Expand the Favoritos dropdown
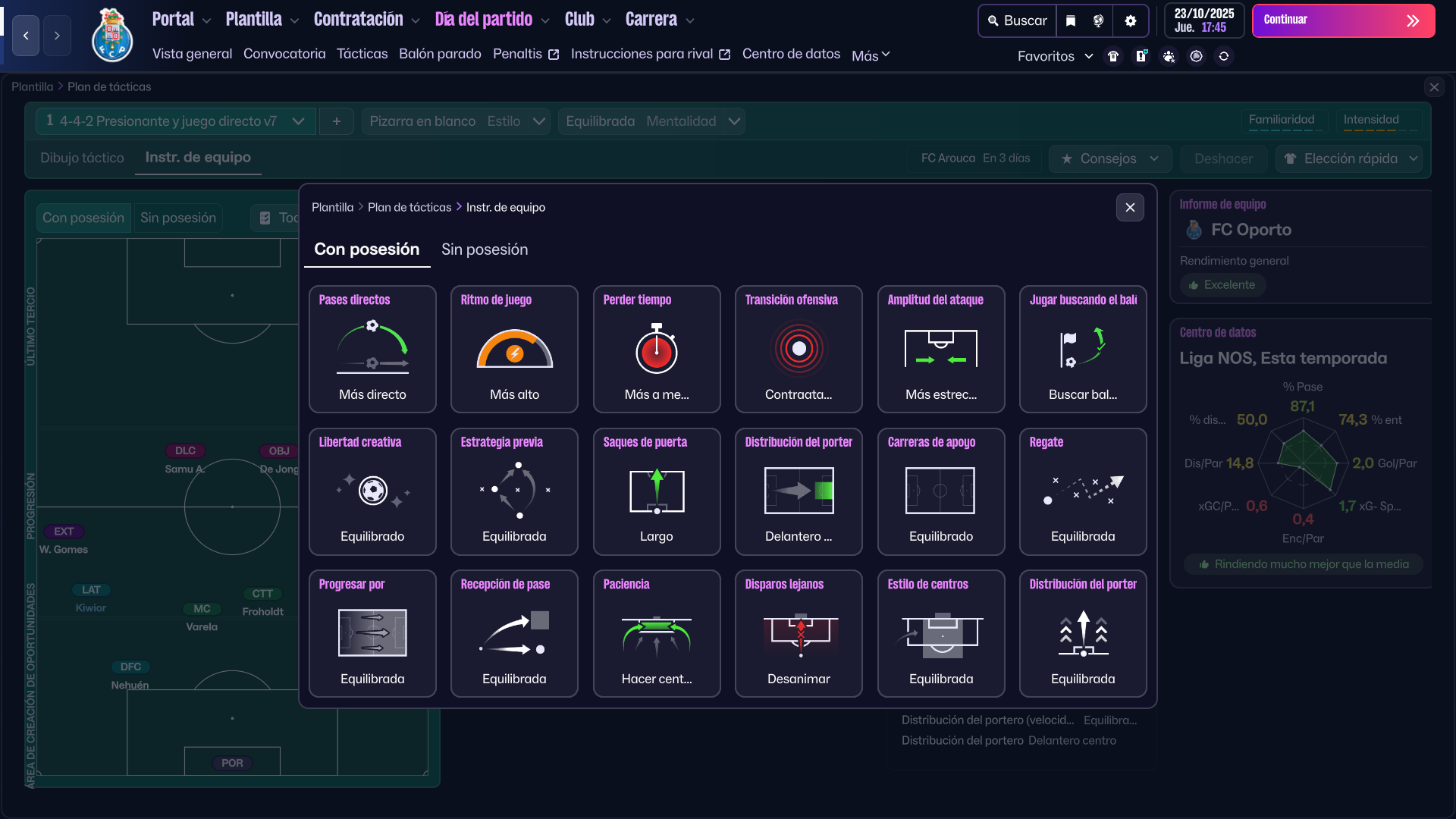This screenshot has height=819, width=1456. [x=1055, y=56]
